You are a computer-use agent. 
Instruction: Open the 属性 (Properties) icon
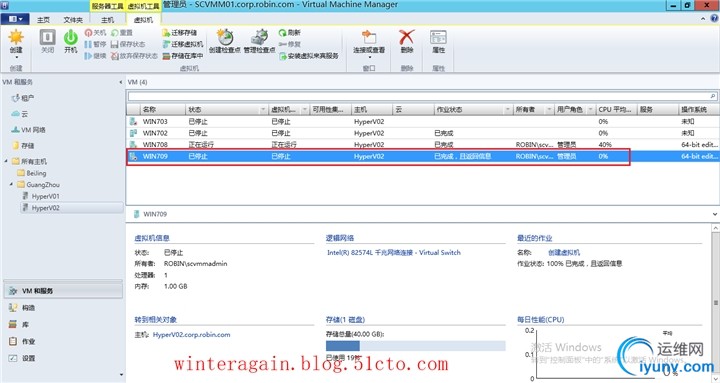(438, 38)
